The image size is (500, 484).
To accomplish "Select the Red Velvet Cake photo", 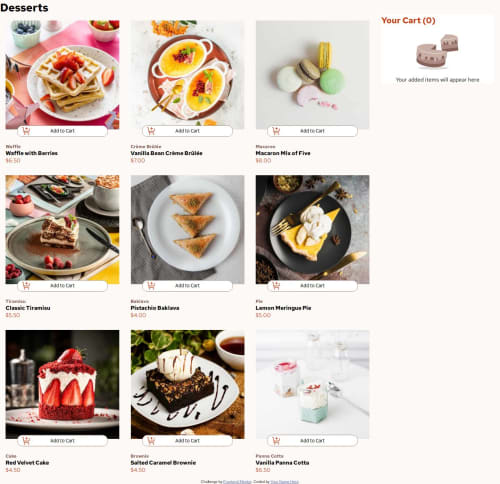I will 62,384.
